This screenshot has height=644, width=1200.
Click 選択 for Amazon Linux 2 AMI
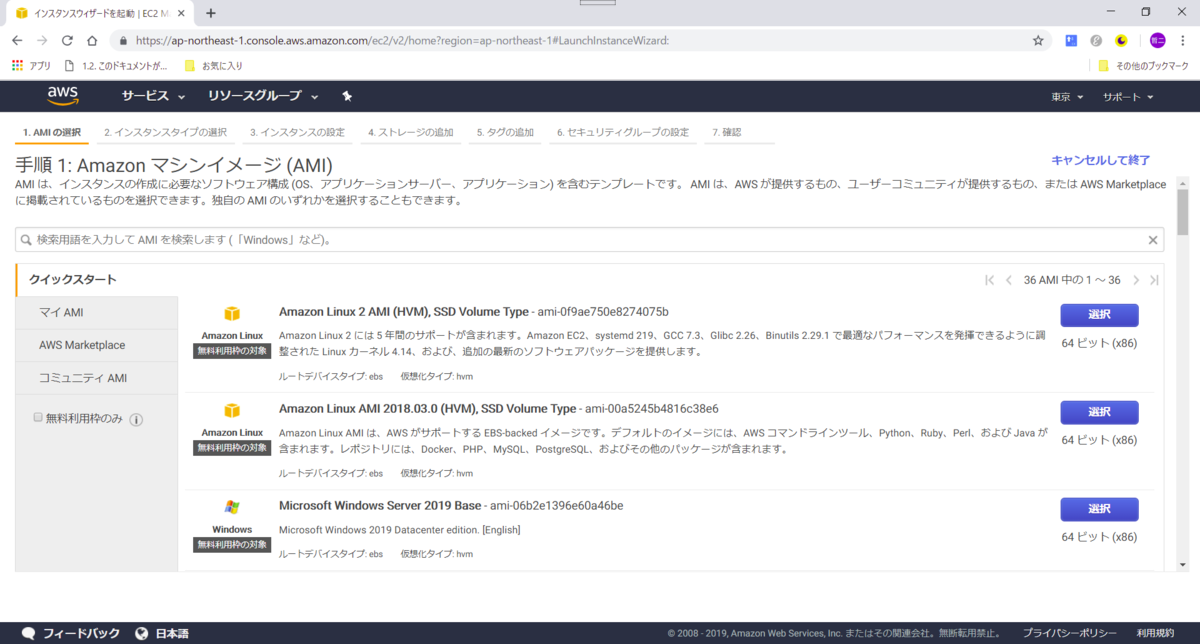coord(1099,315)
